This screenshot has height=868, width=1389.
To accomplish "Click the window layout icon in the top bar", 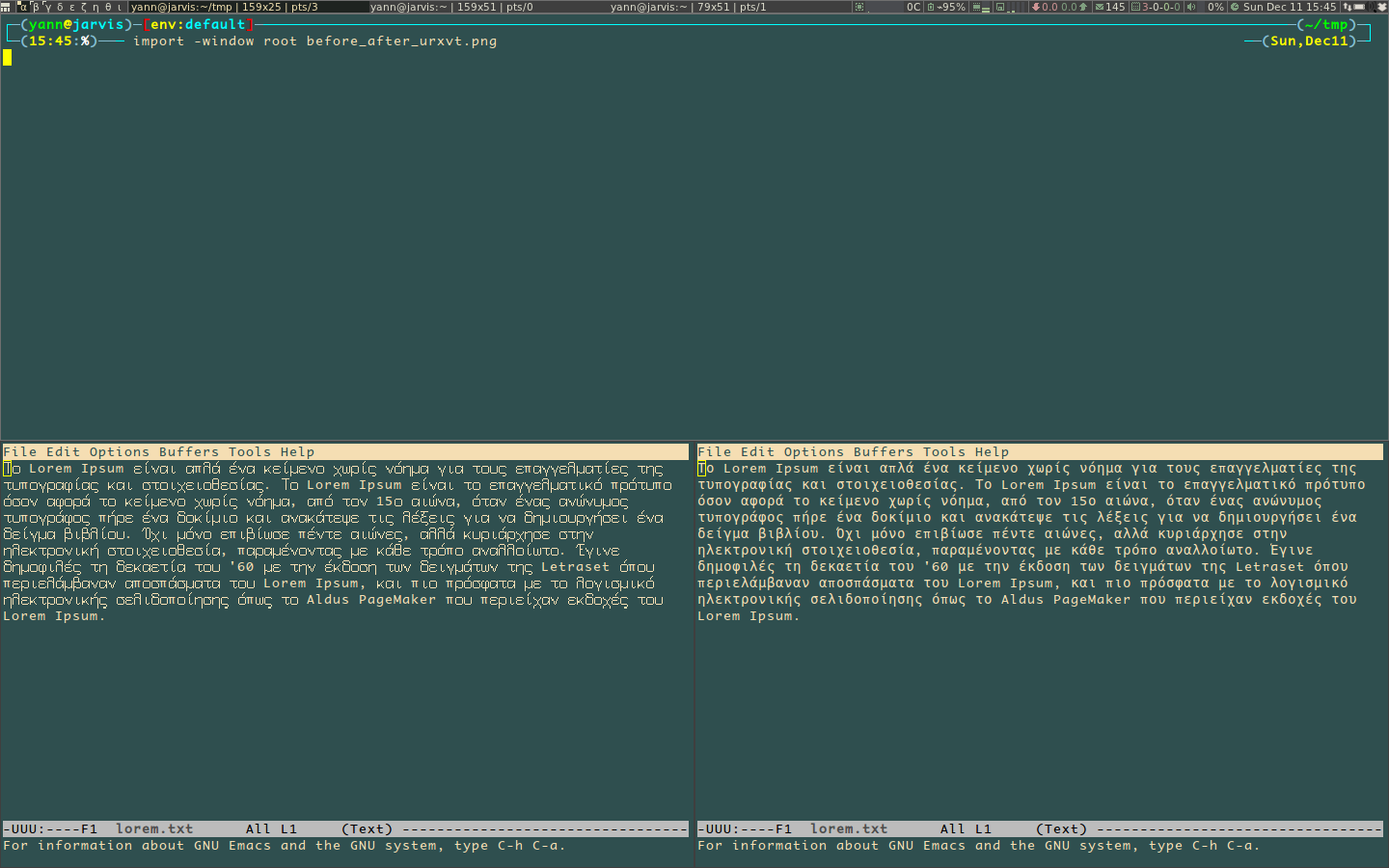I will (5, 7).
